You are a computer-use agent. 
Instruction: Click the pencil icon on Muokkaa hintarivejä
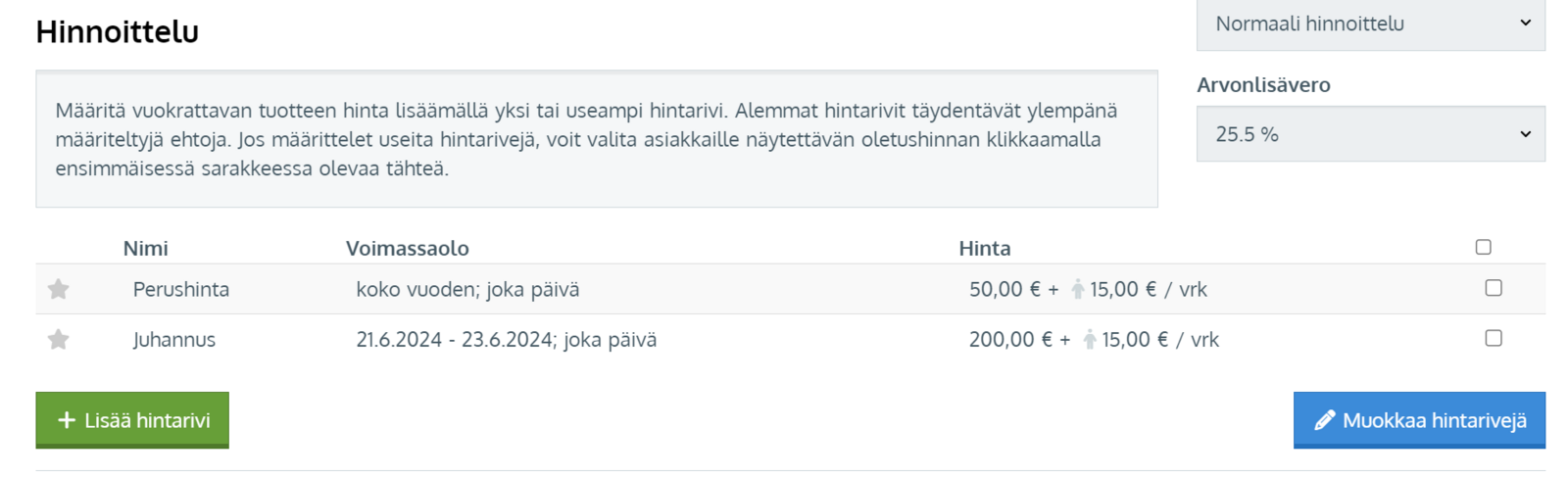click(1325, 420)
